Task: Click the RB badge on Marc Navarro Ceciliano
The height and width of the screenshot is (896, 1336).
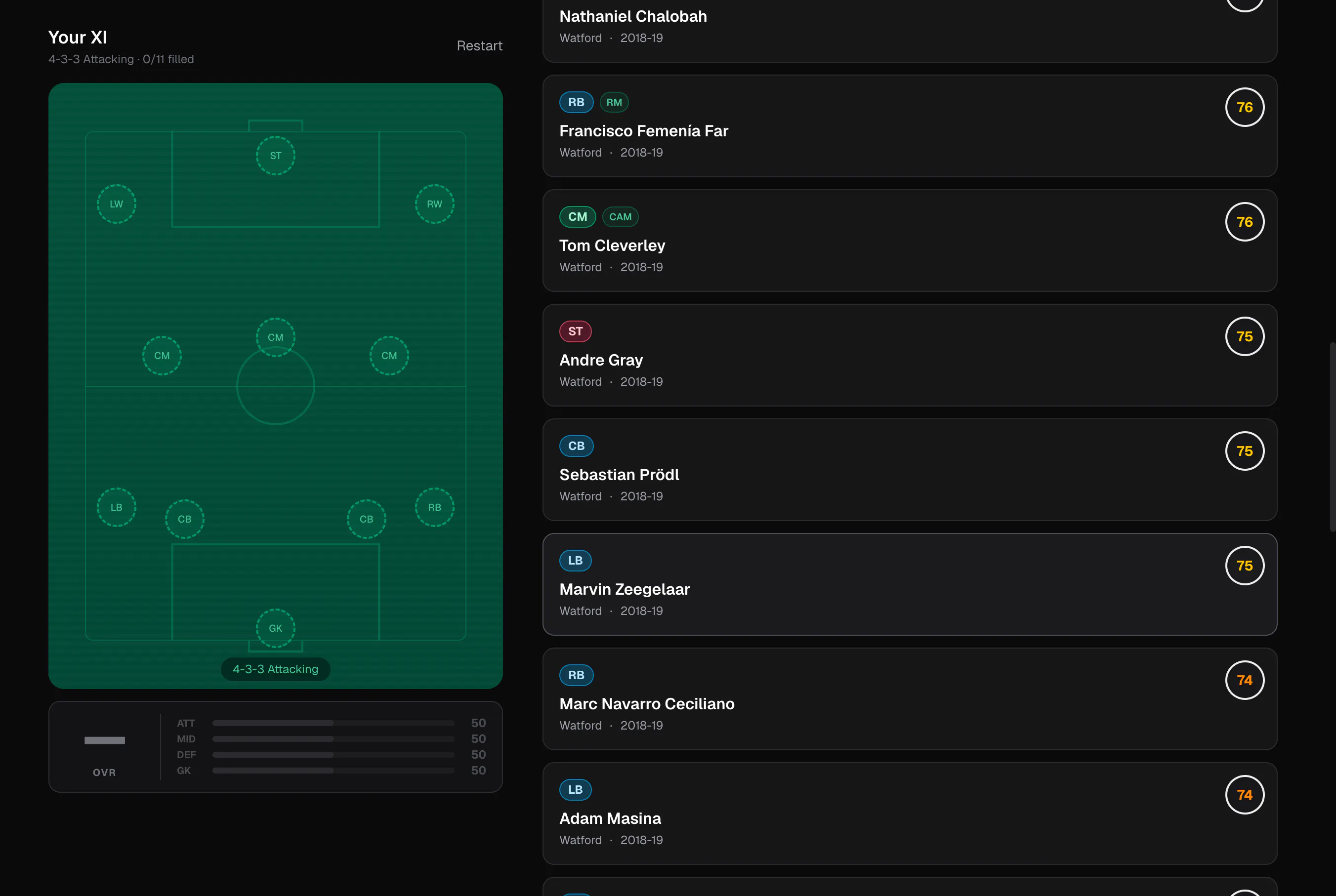Action: [576, 675]
